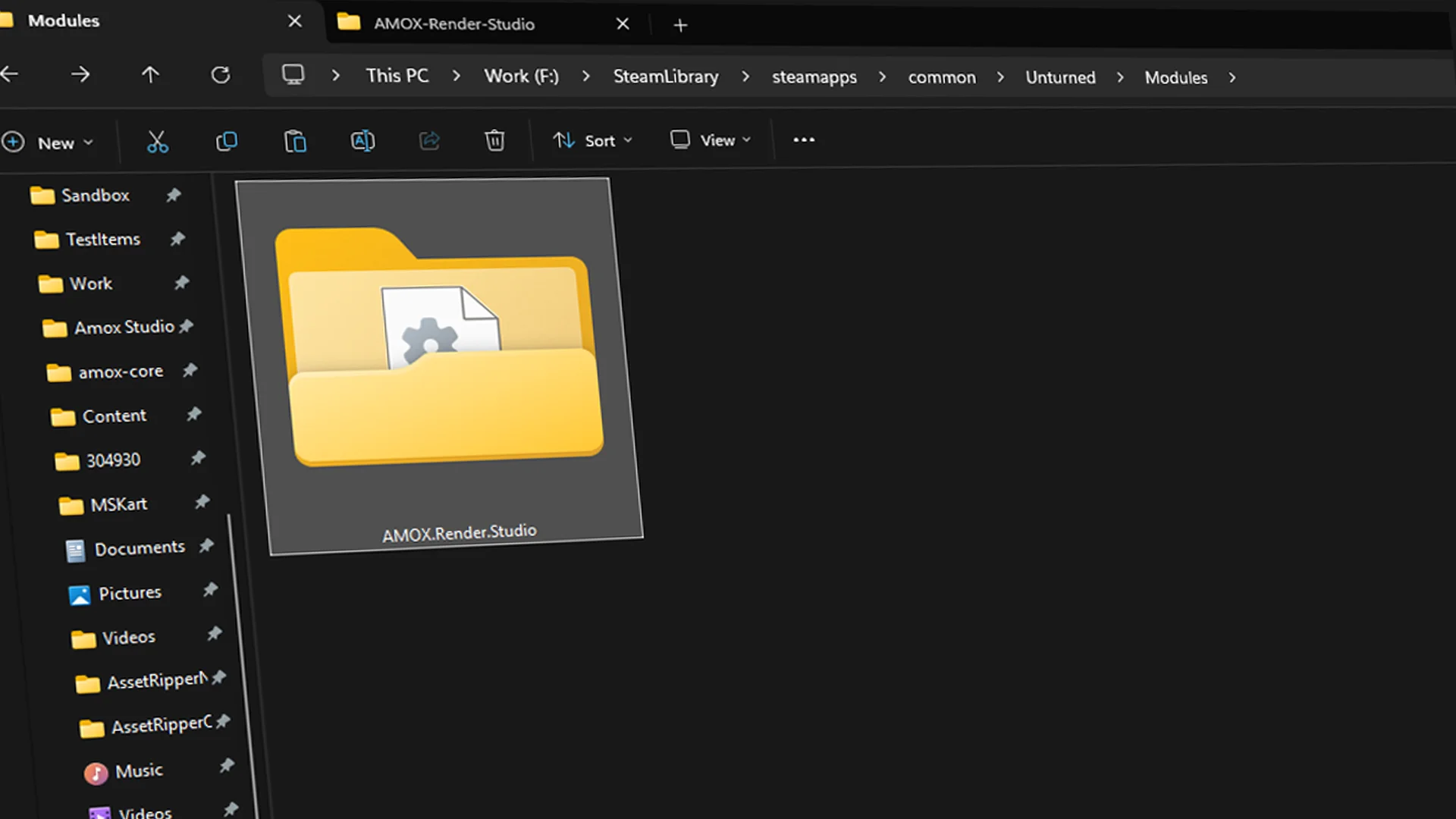This screenshot has width=1456, height=819.
Task: Close the AMOX-Render-Studio tab
Action: (x=623, y=24)
